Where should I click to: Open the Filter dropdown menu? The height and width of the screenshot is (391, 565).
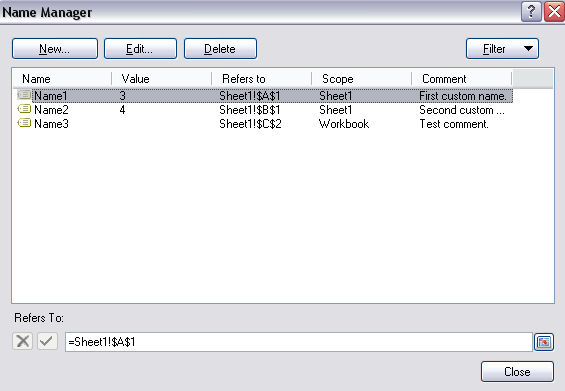coord(502,49)
